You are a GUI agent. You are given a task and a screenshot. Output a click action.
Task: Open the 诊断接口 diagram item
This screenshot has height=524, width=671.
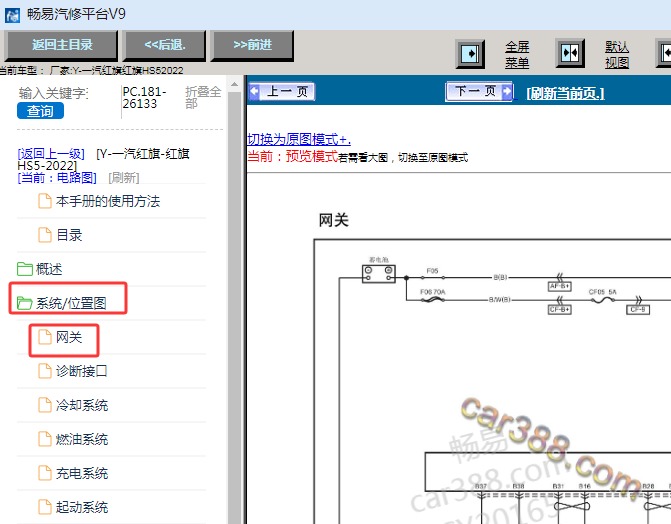coord(81,371)
